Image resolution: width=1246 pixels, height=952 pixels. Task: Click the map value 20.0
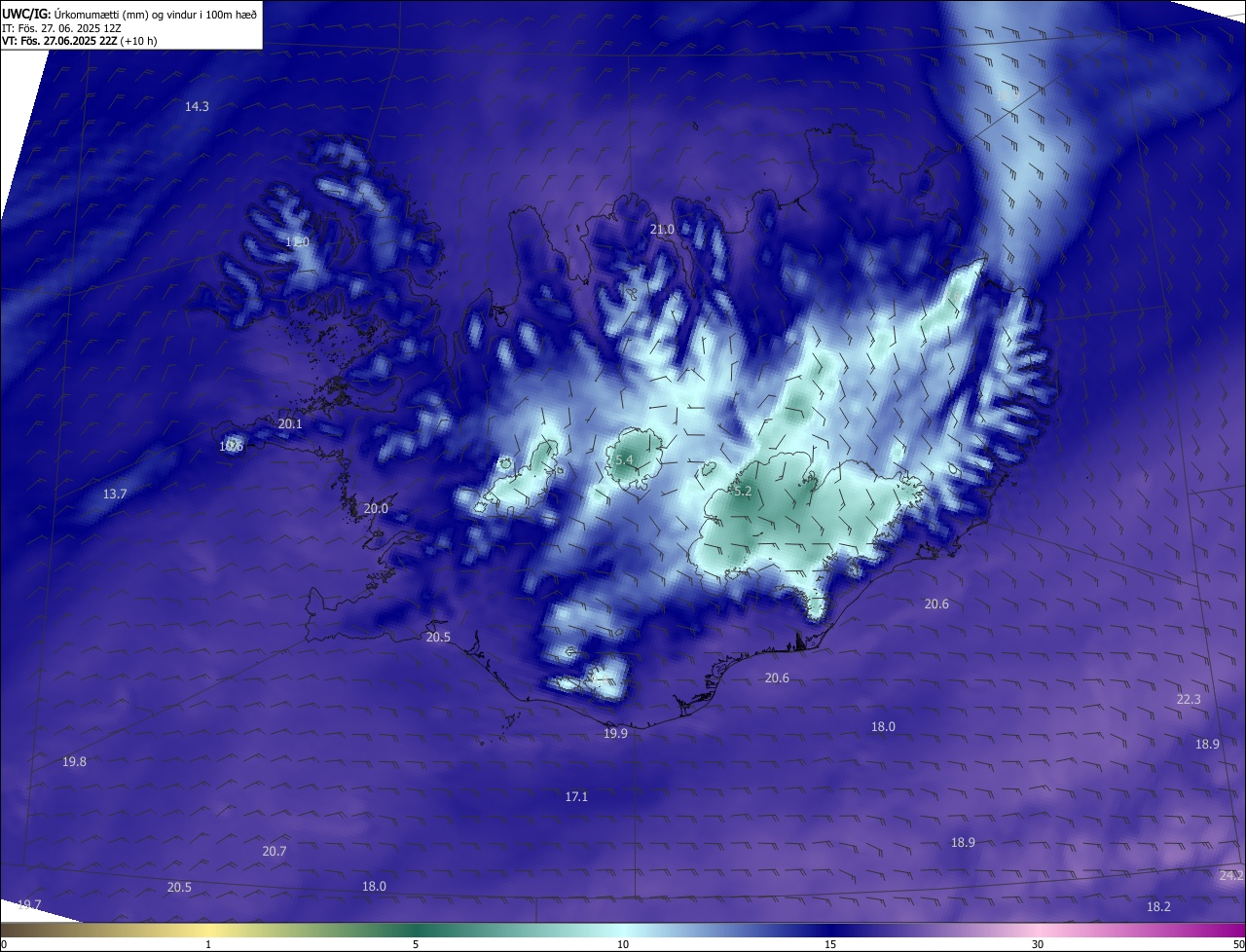(376, 508)
